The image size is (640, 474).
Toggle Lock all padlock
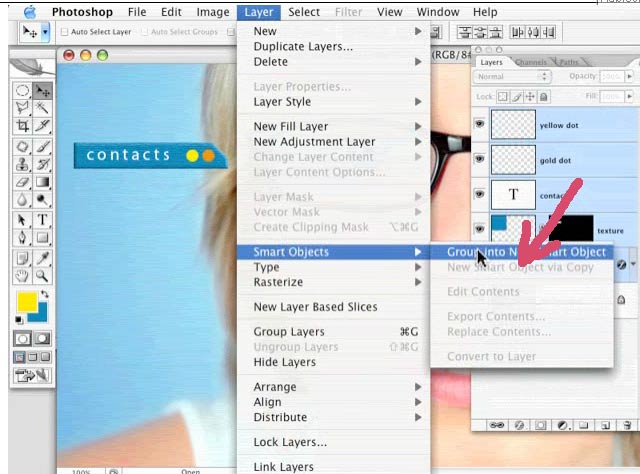coord(544,97)
